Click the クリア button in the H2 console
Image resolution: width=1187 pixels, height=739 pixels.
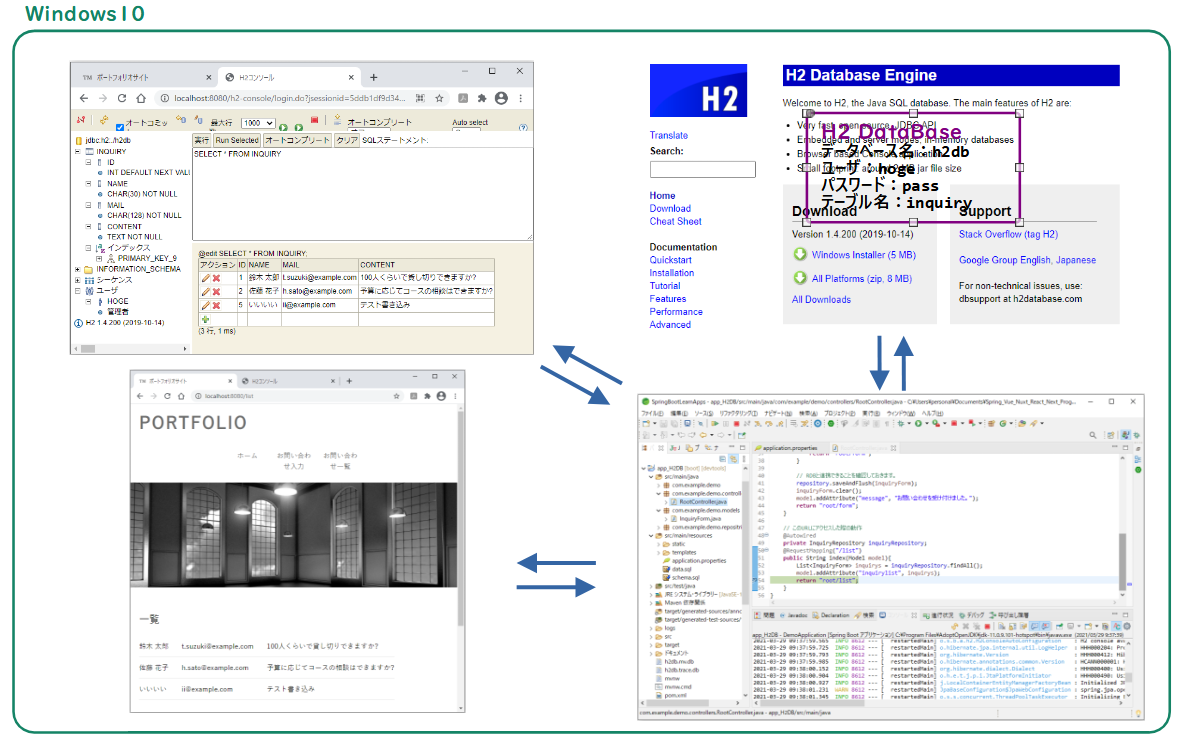[346, 141]
